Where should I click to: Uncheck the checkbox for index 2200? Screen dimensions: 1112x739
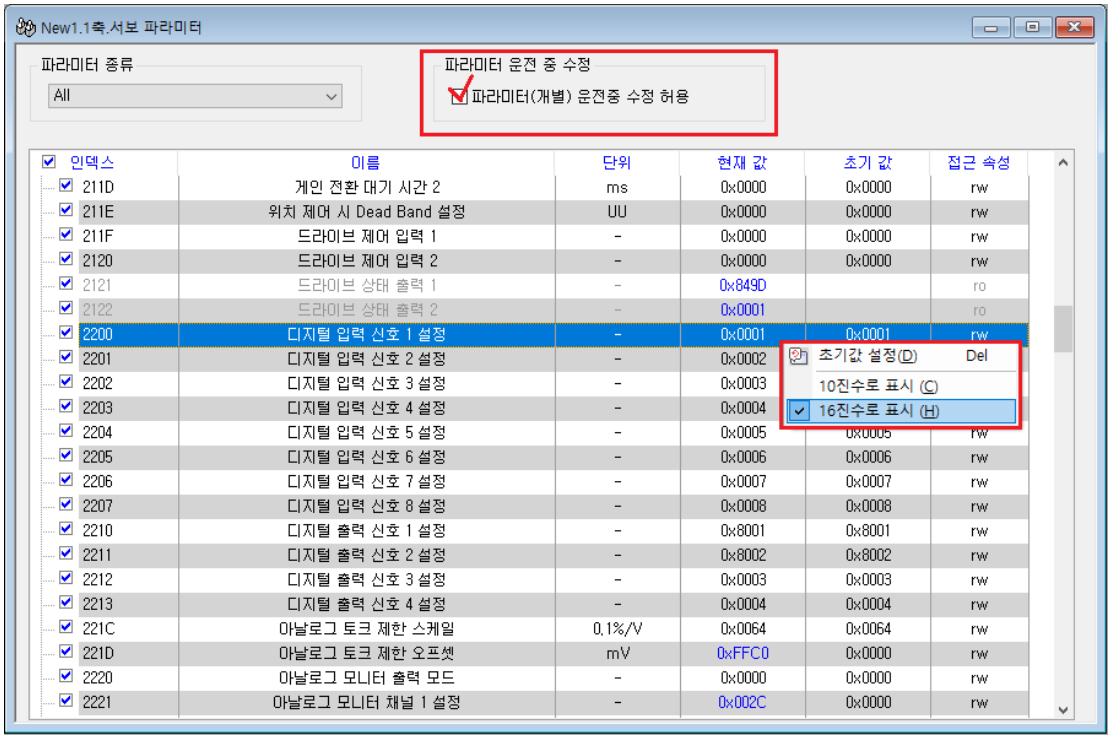[x=65, y=333]
